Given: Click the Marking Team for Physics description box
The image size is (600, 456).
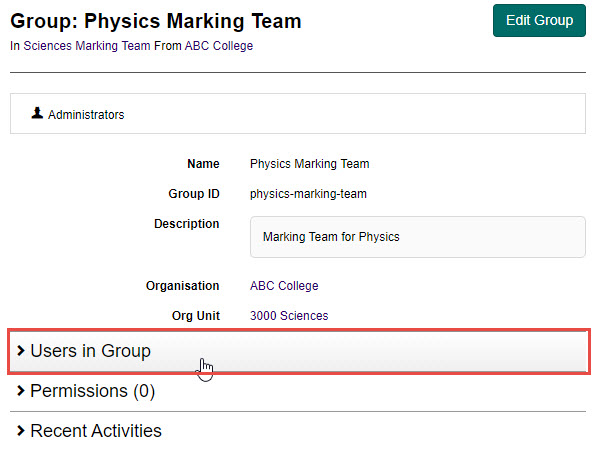Looking at the screenshot, I should [x=417, y=237].
